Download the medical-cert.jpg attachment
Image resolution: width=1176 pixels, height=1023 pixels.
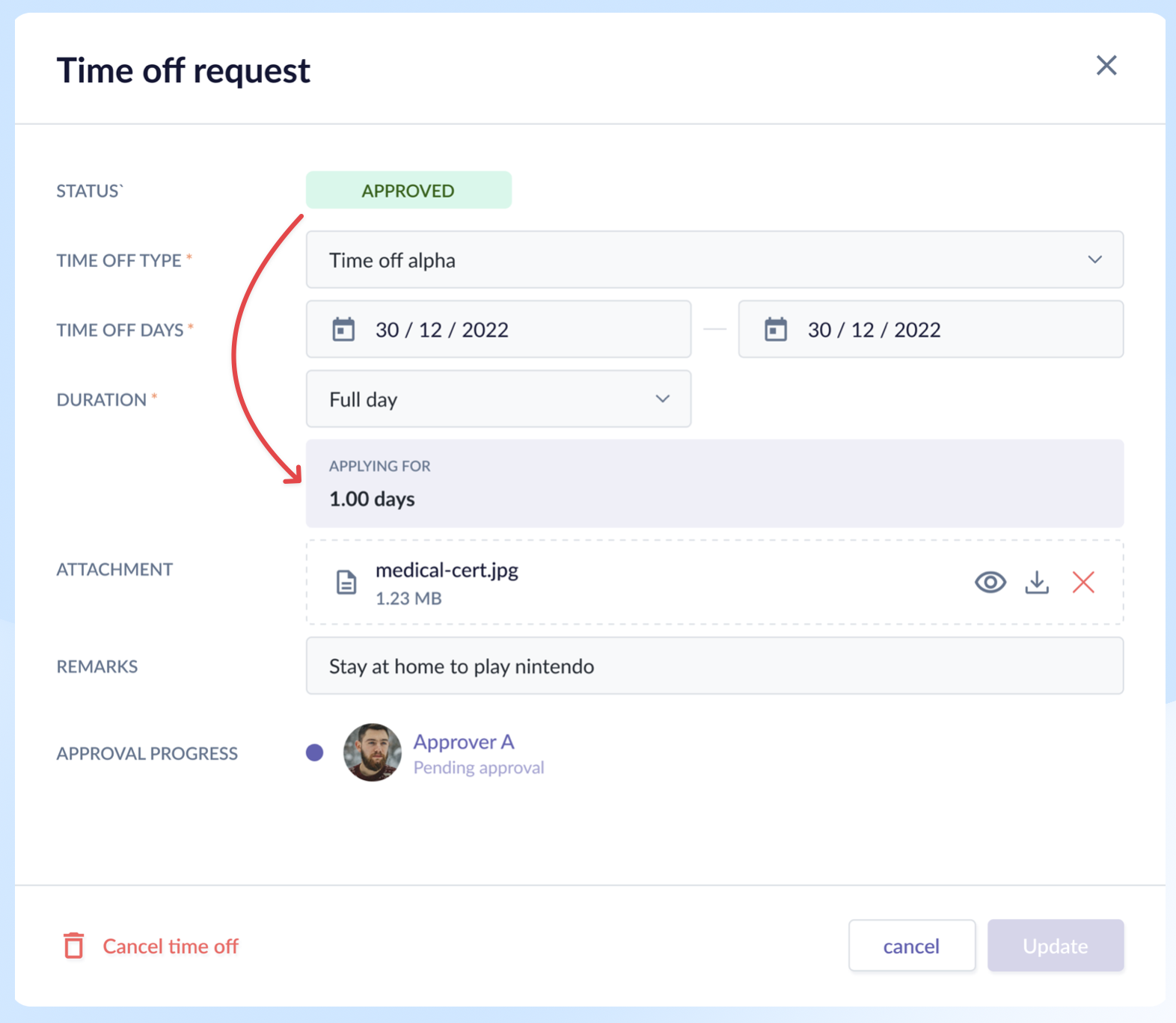1037,582
